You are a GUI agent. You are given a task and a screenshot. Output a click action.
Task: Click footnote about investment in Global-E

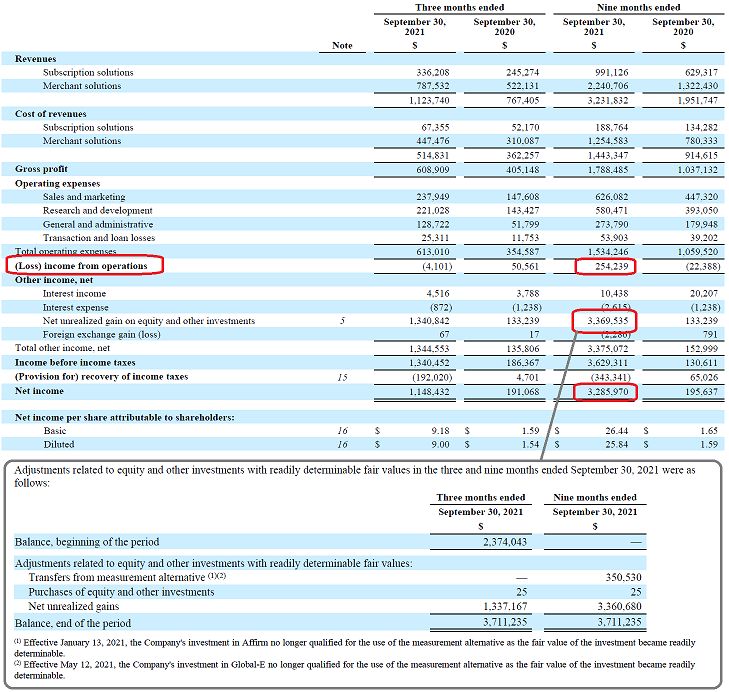click(x=355, y=670)
